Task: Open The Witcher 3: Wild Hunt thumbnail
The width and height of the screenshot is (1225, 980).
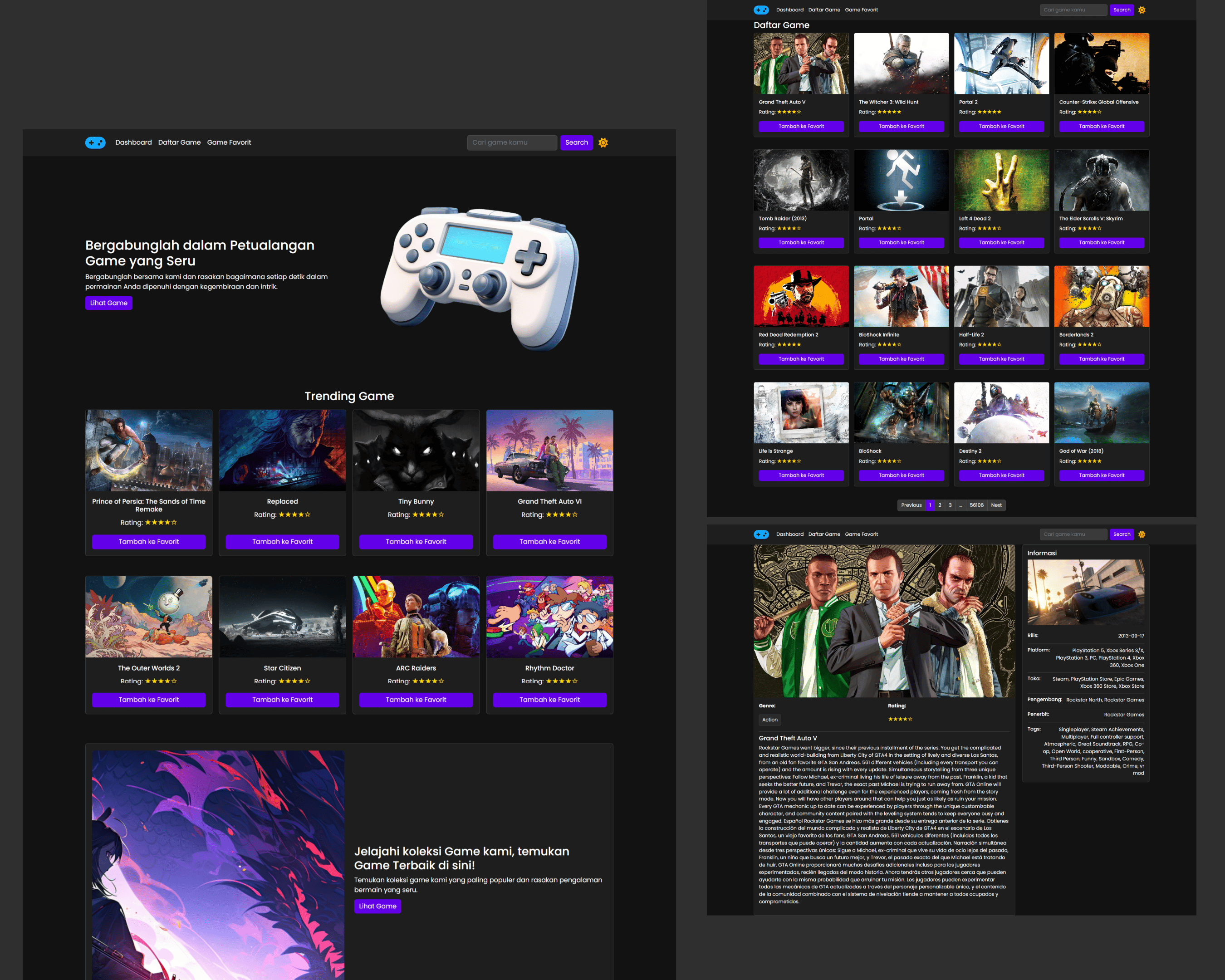Action: pyautogui.click(x=901, y=64)
